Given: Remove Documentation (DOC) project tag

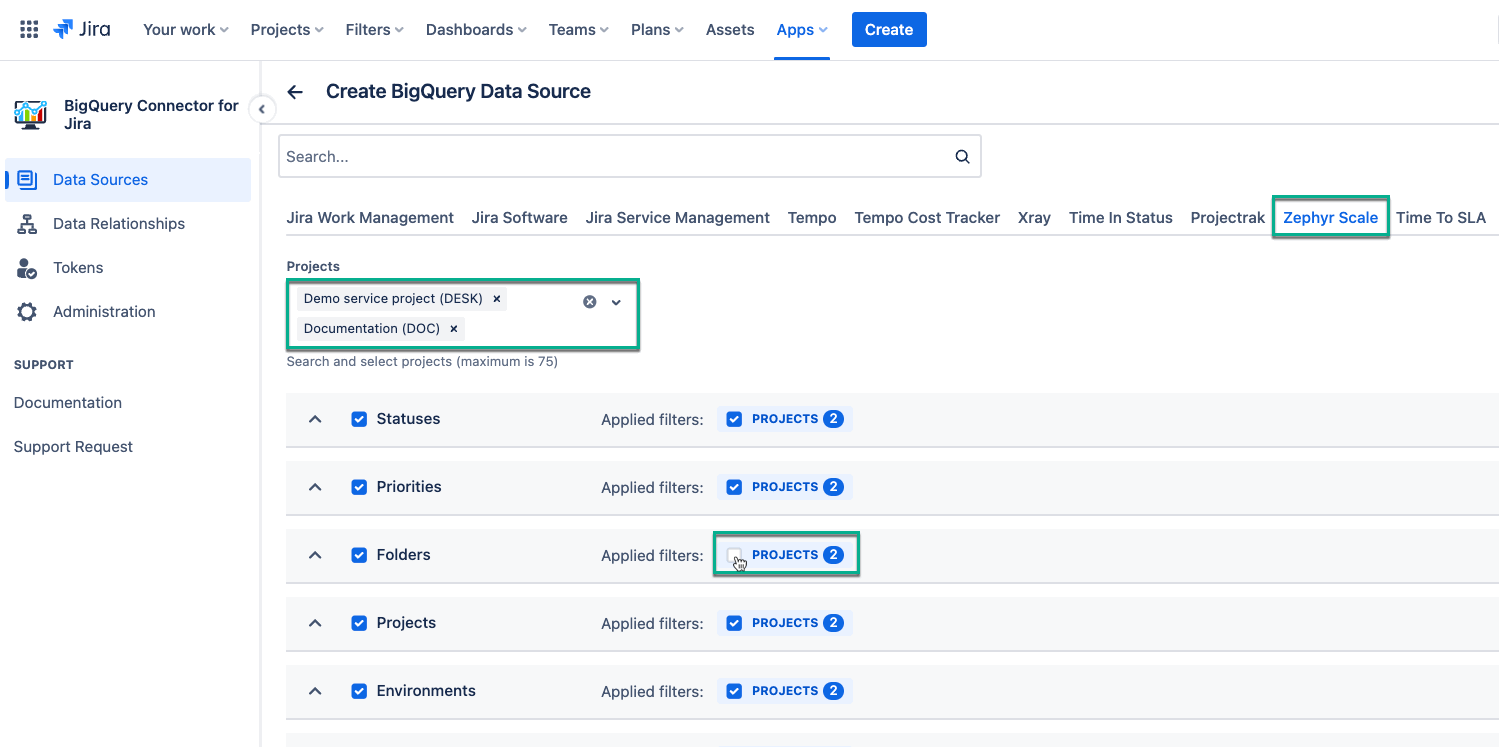Looking at the screenshot, I should 453,329.
